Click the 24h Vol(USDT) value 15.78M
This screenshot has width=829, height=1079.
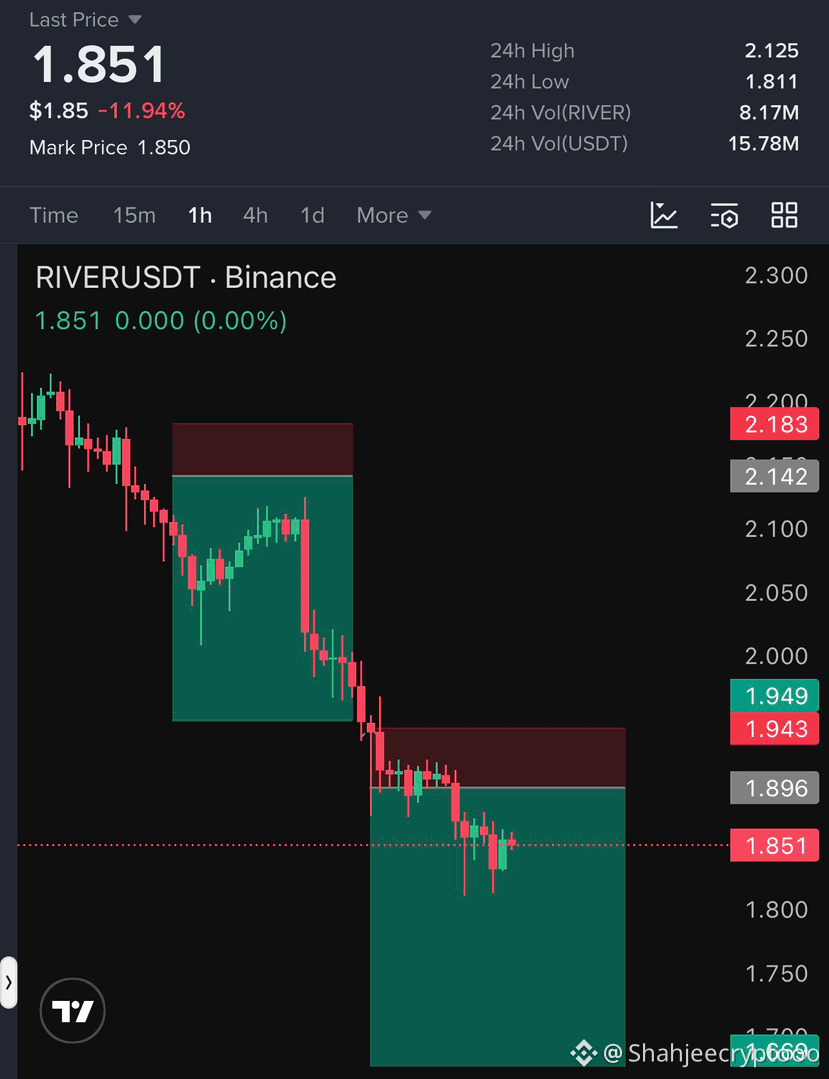tap(764, 143)
